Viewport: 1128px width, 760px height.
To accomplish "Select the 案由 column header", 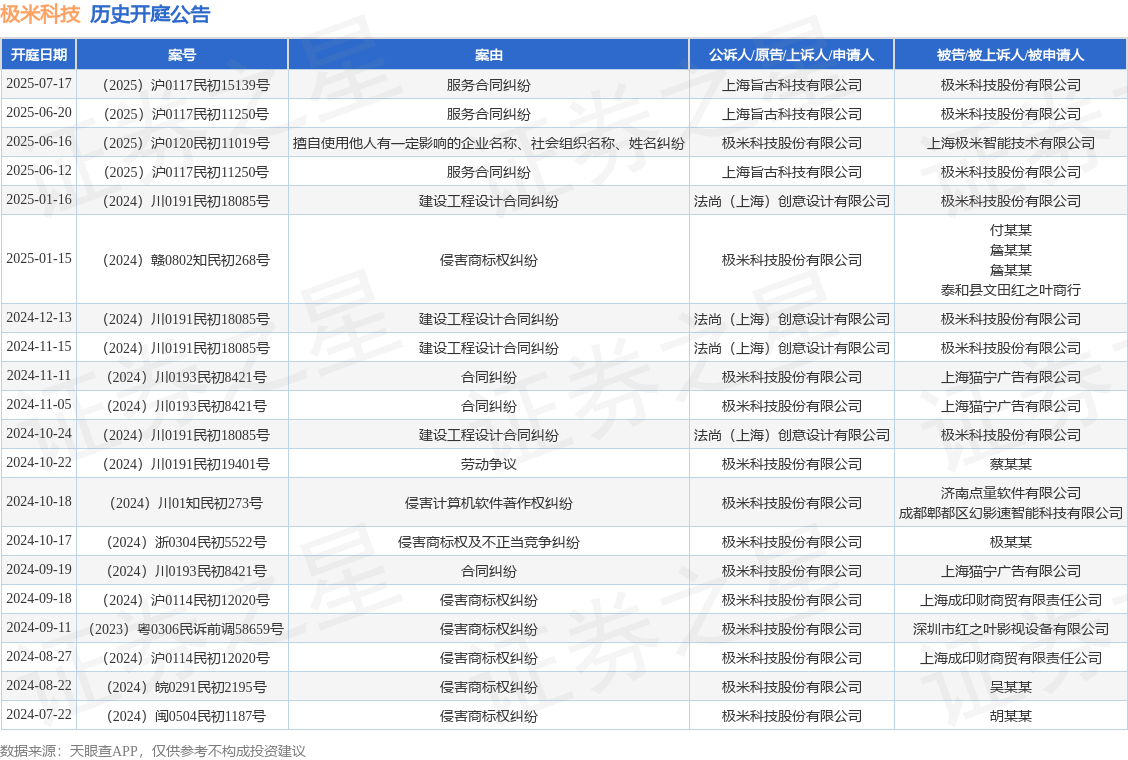I will pyautogui.click(x=488, y=55).
